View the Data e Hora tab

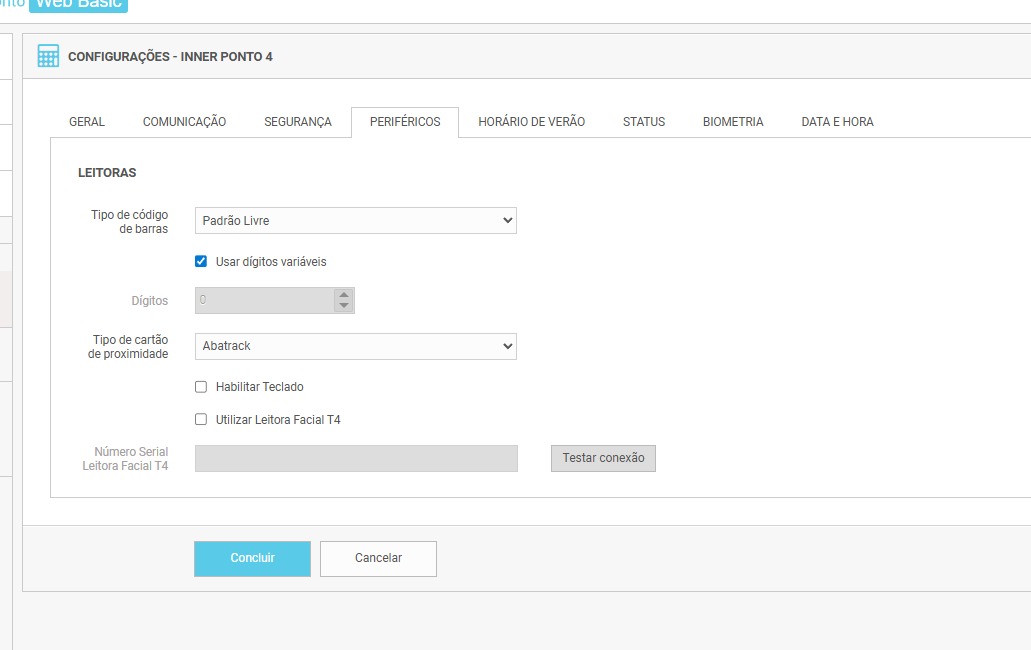pyautogui.click(x=837, y=122)
